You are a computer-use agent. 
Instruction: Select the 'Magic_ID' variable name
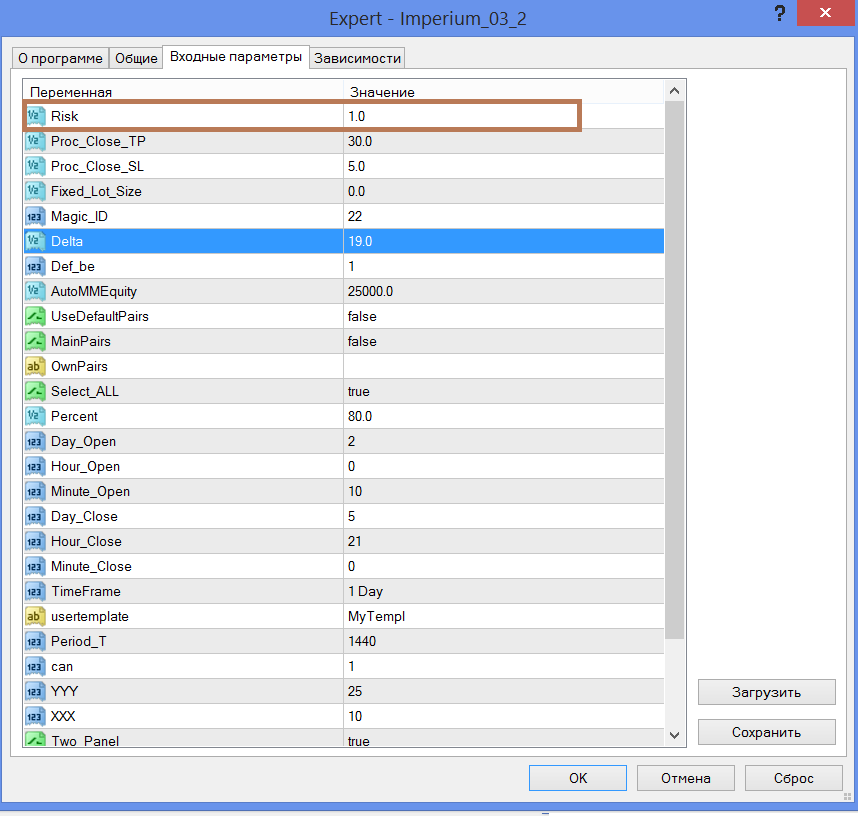tap(79, 216)
